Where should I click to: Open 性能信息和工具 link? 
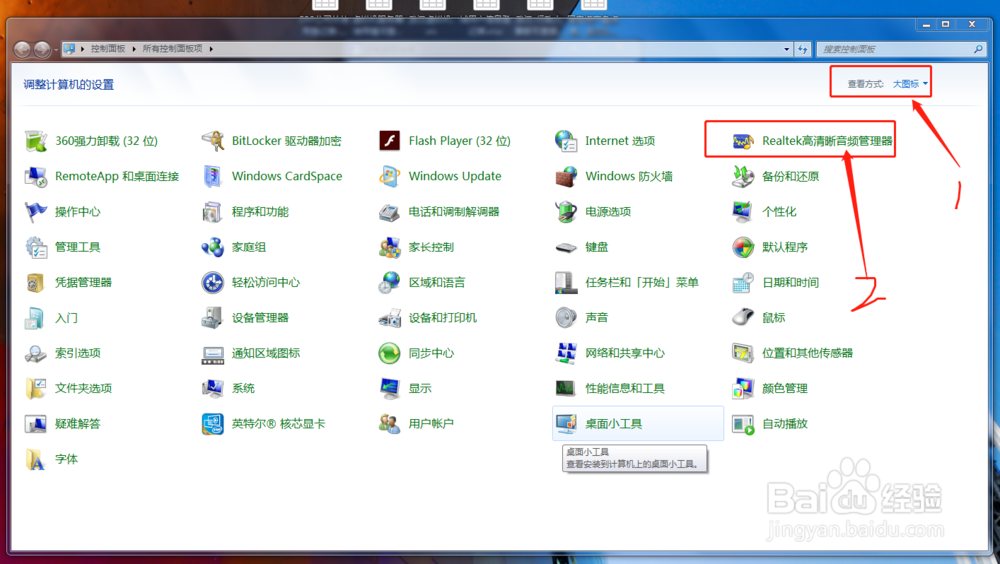click(624, 388)
